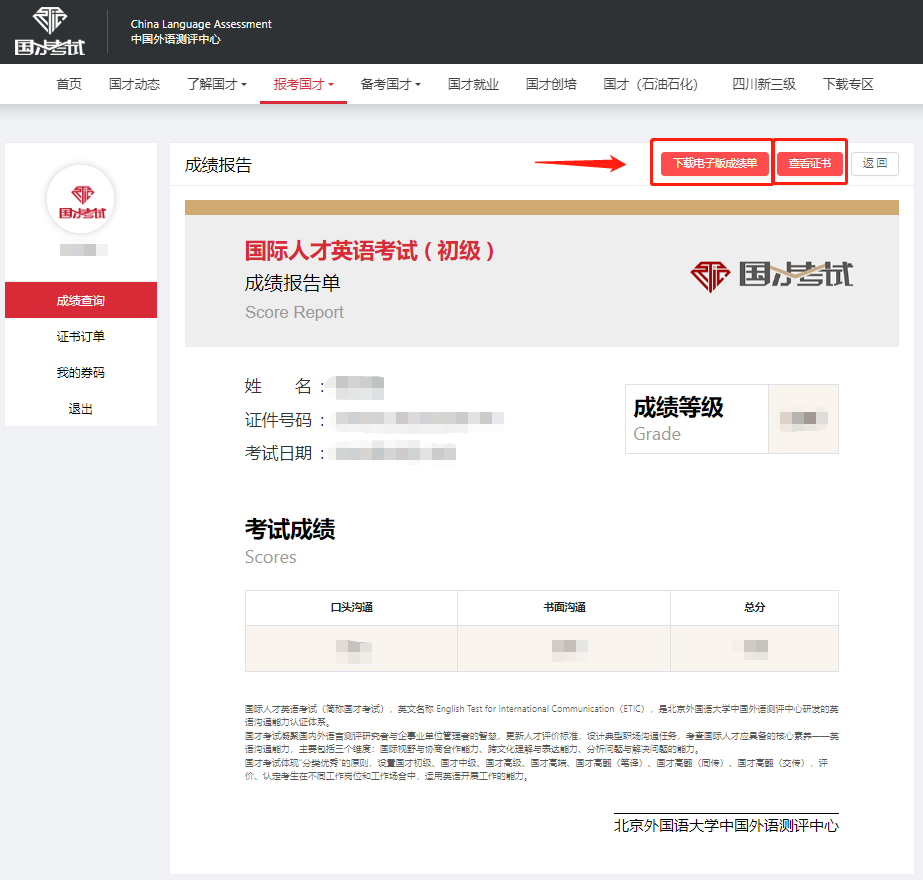Expand the 备考国才 dropdown menu
This screenshot has height=880, width=923.
[x=391, y=85]
